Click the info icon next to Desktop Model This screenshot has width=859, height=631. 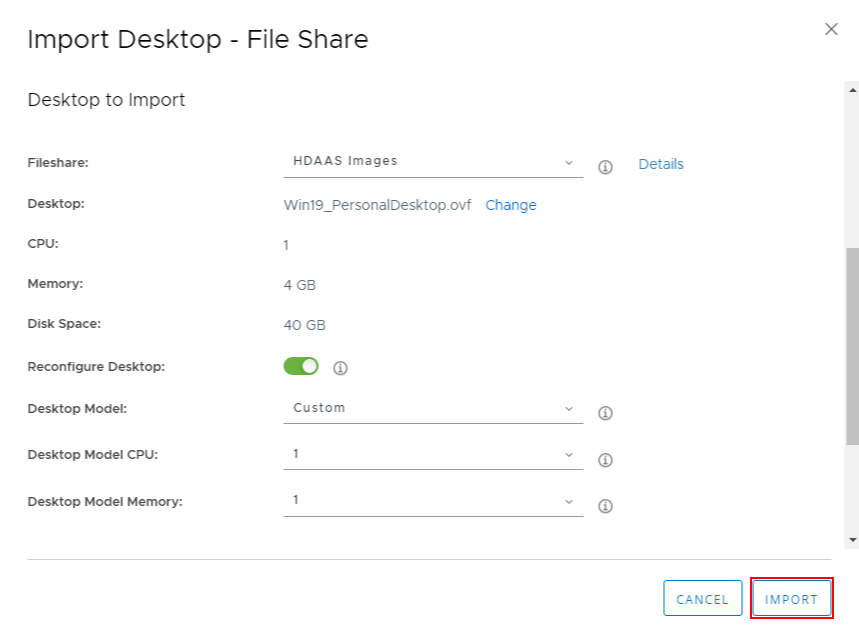605,413
